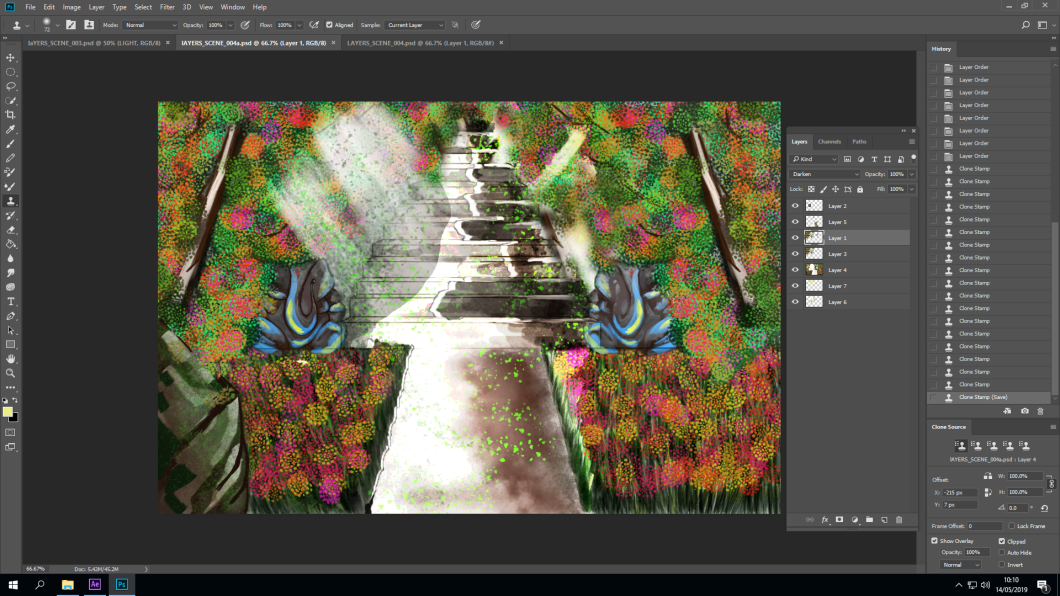Viewport: 1060px width, 596px height.
Task: Switch to lAYERS_SCENE_003.psd document tab
Action: (94, 43)
